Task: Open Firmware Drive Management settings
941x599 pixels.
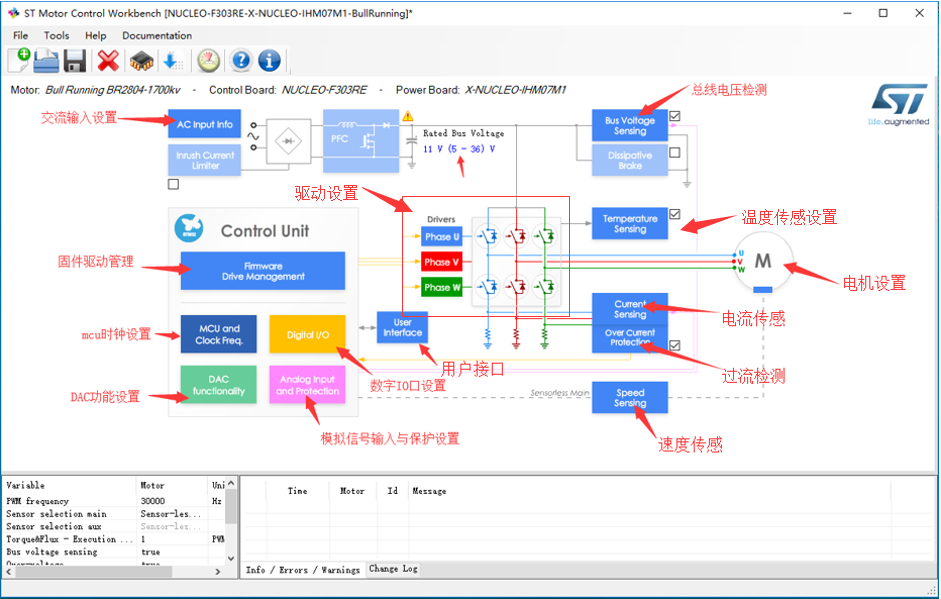Action: [262, 271]
